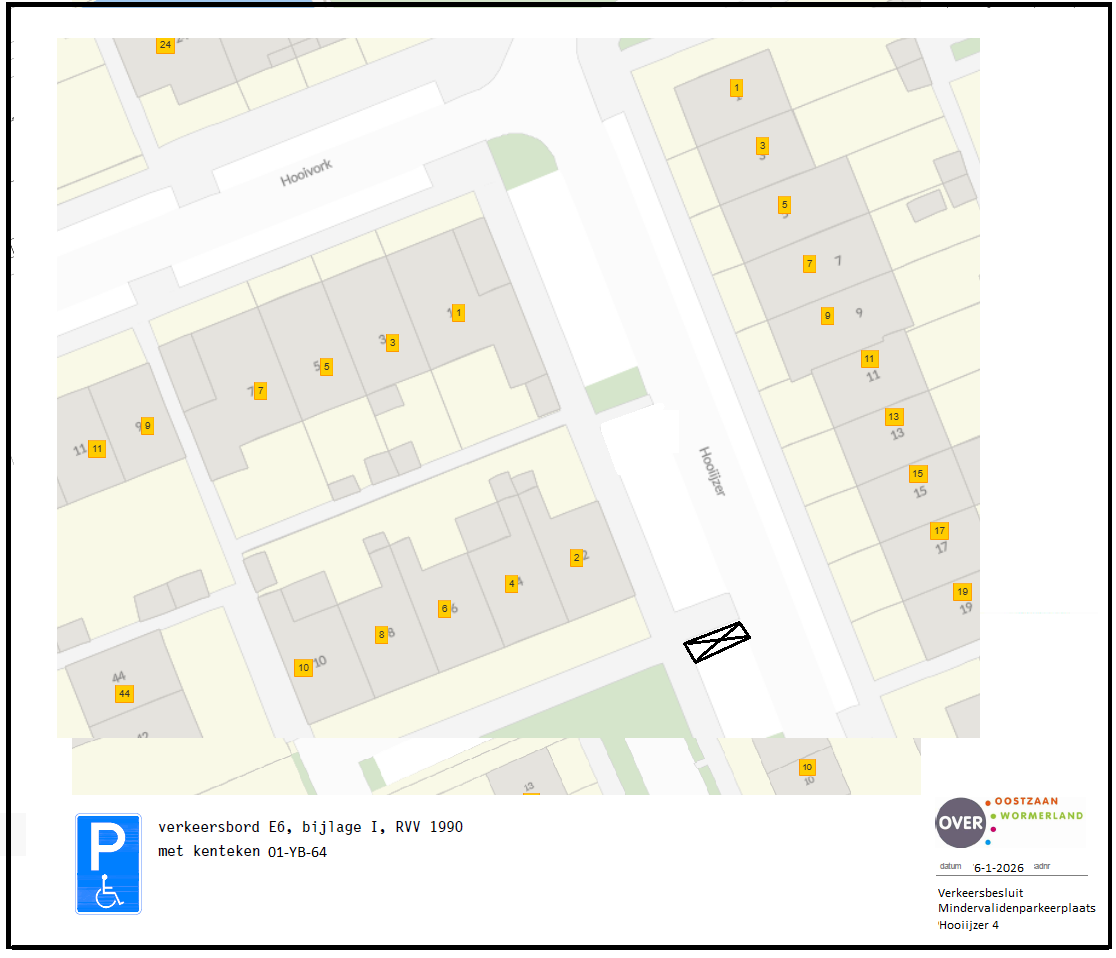The image size is (1116, 958).
Task: Click the Hooijzer street name on map
Action: pyautogui.click(x=710, y=470)
